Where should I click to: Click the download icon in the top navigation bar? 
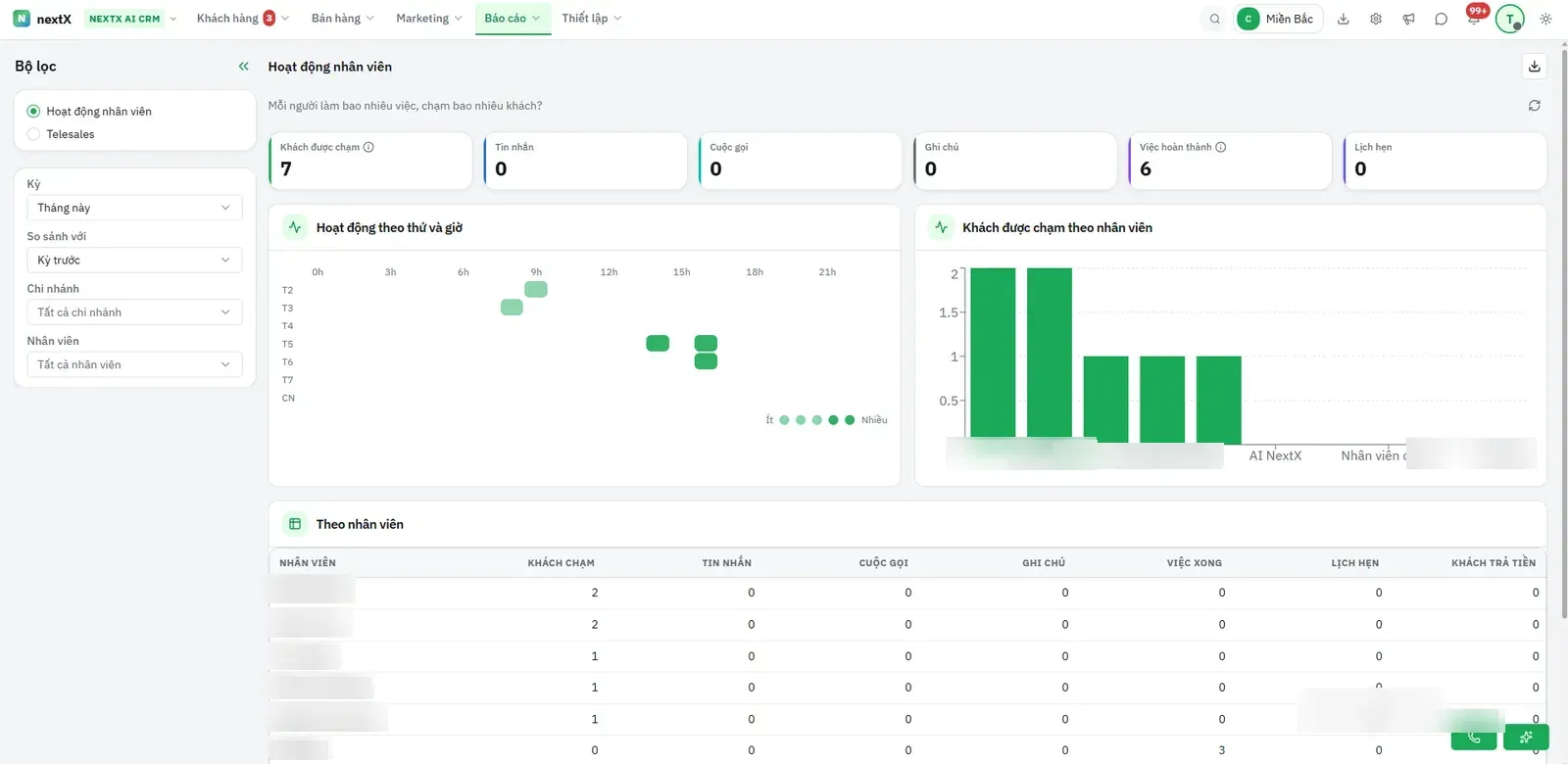pyautogui.click(x=1344, y=19)
